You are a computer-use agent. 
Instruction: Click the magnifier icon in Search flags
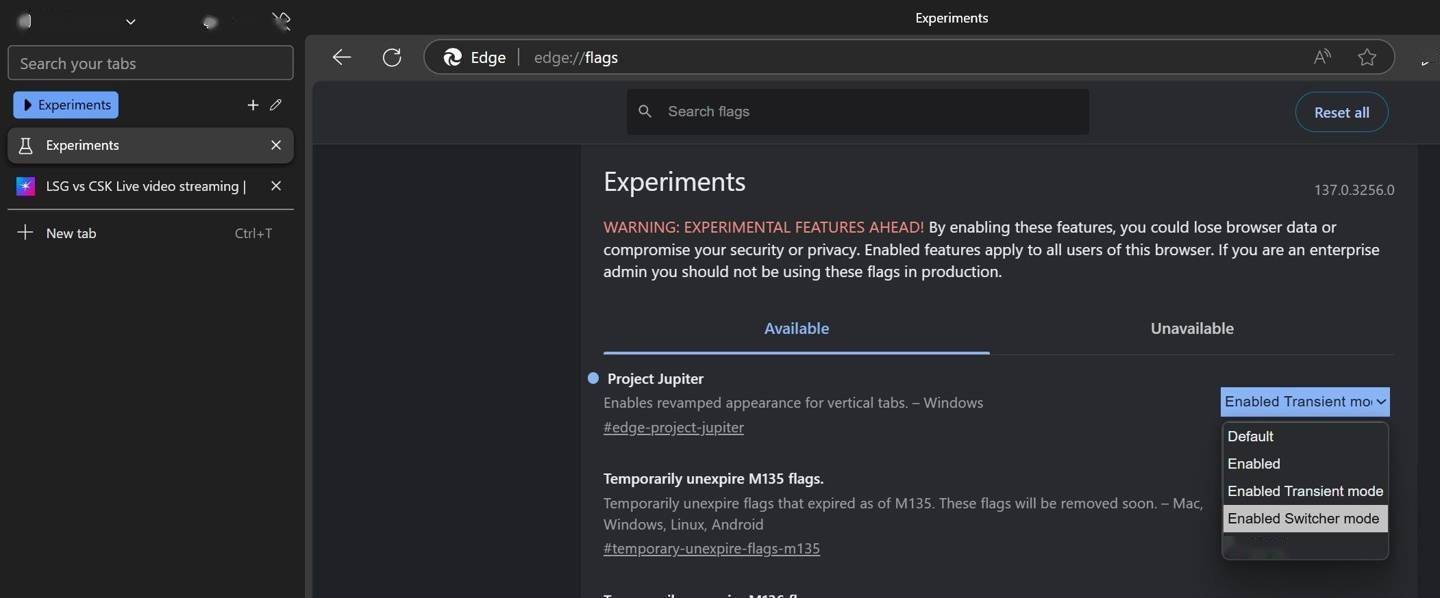click(x=645, y=111)
